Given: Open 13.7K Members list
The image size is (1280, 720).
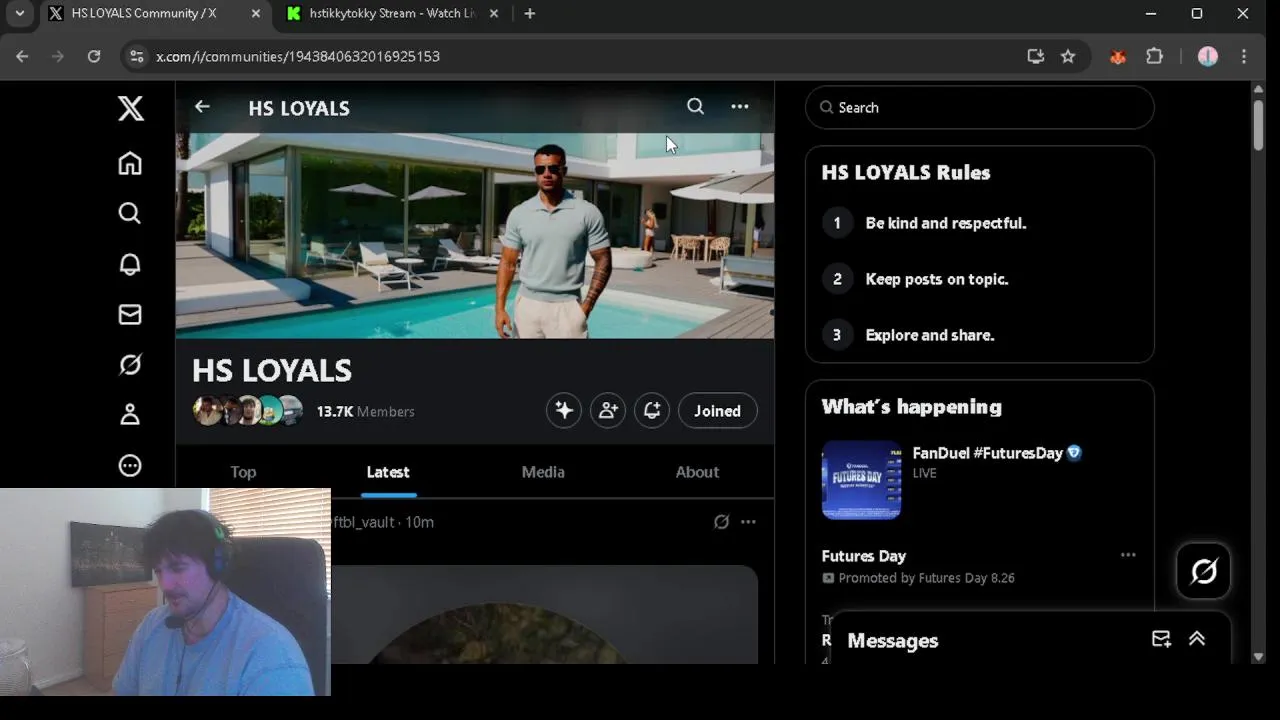Looking at the screenshot, I should tap(365, 411).
